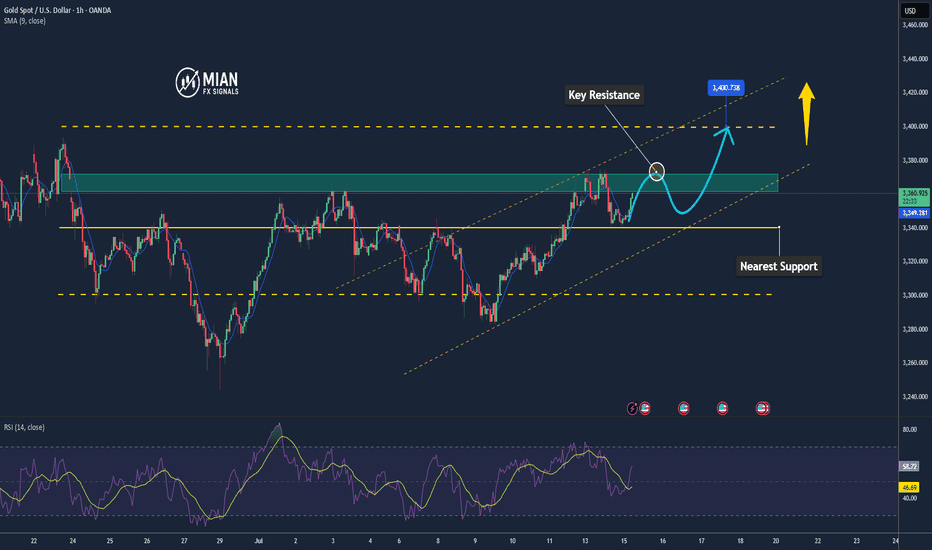Click price scale value 3,320.000

coord(915,262)
